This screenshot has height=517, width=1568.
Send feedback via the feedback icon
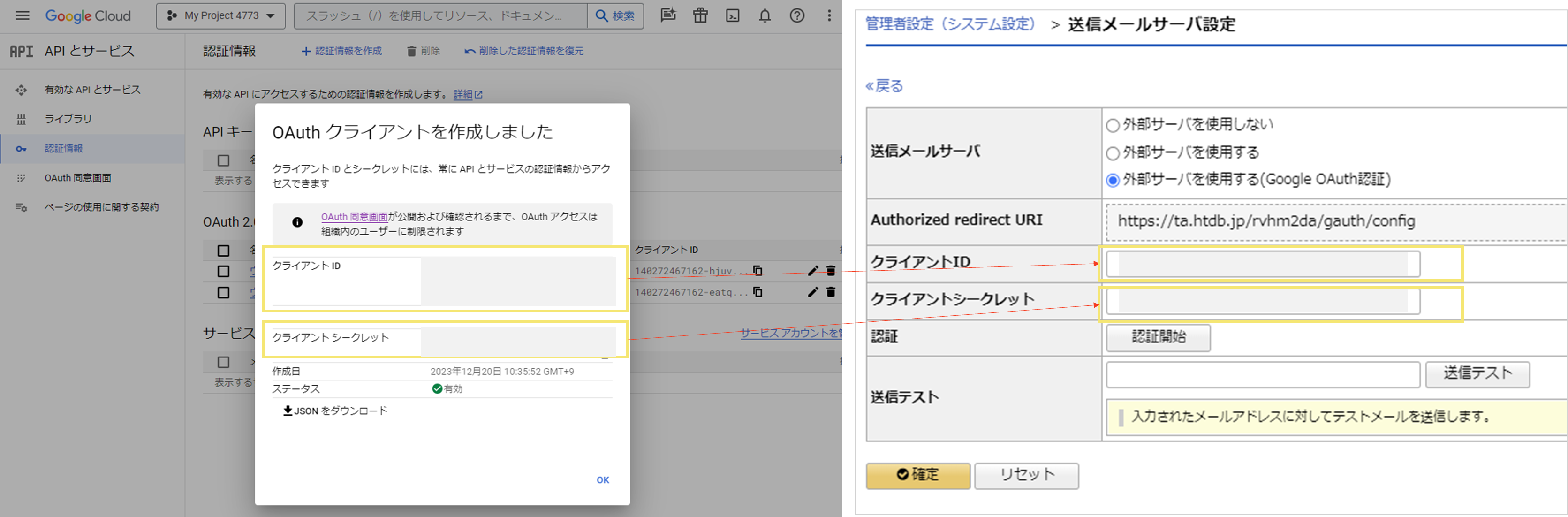[668, 16]
